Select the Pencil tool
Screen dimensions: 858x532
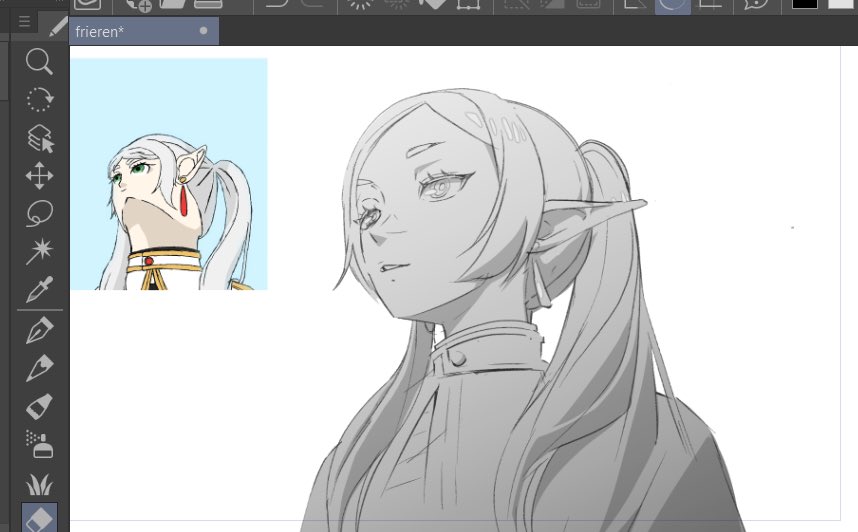[x=39, y=368]
